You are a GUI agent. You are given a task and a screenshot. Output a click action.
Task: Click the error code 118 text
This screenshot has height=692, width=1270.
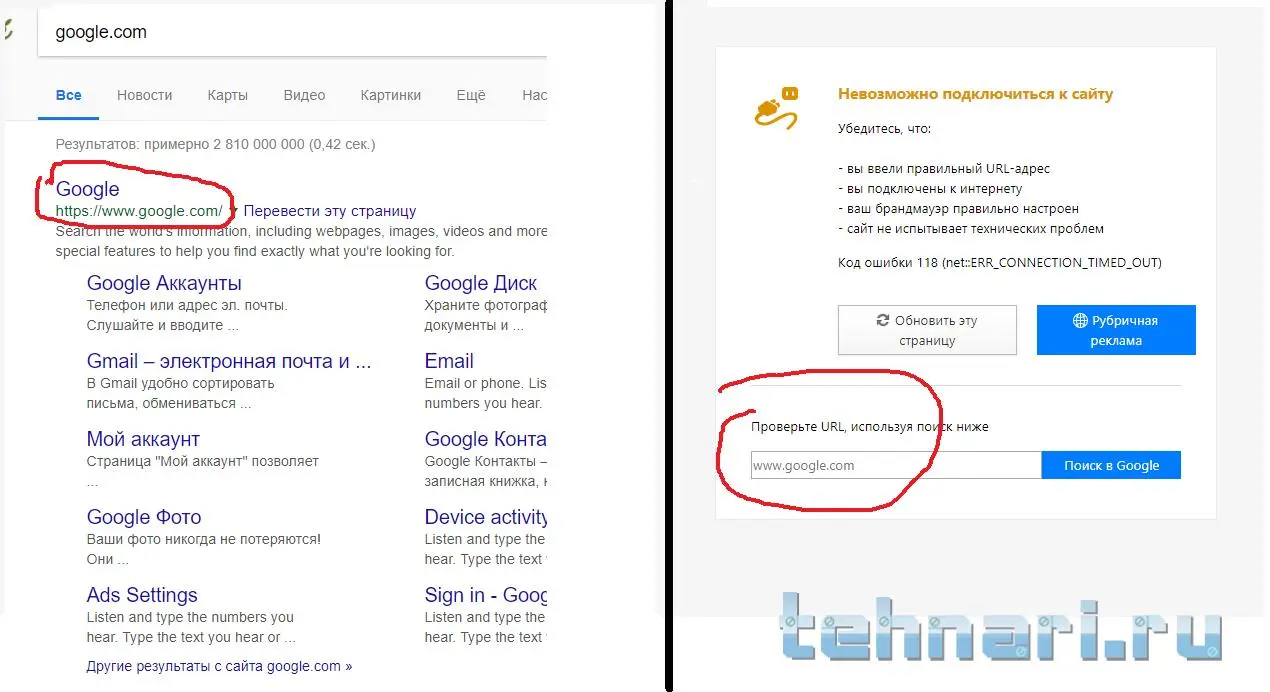(x=1000, y=263)
